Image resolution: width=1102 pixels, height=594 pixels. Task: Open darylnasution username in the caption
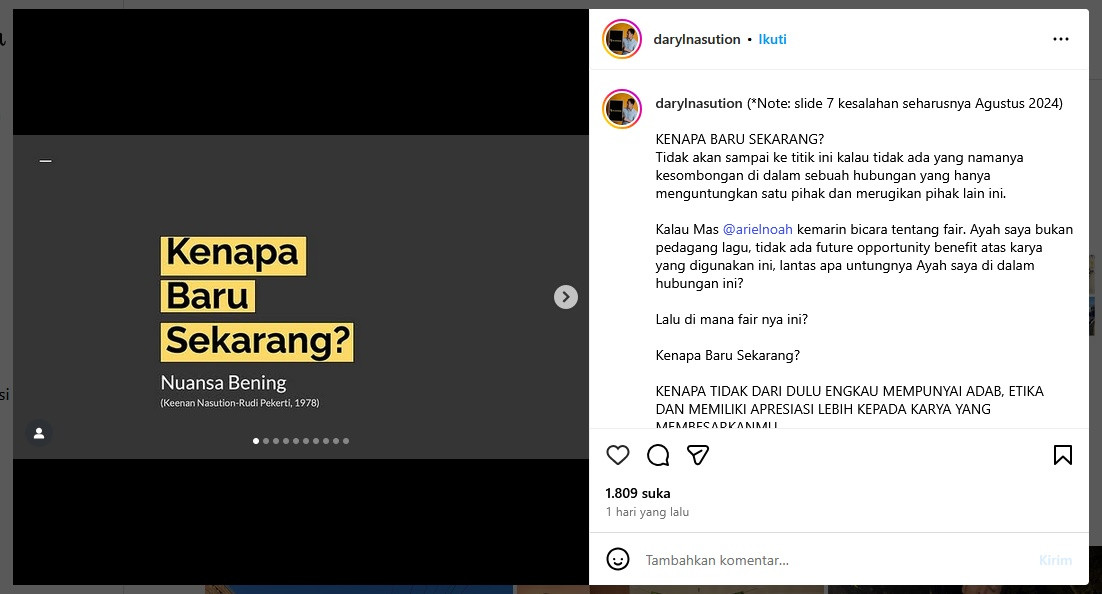pyautogui.click(x=699, y=103)
